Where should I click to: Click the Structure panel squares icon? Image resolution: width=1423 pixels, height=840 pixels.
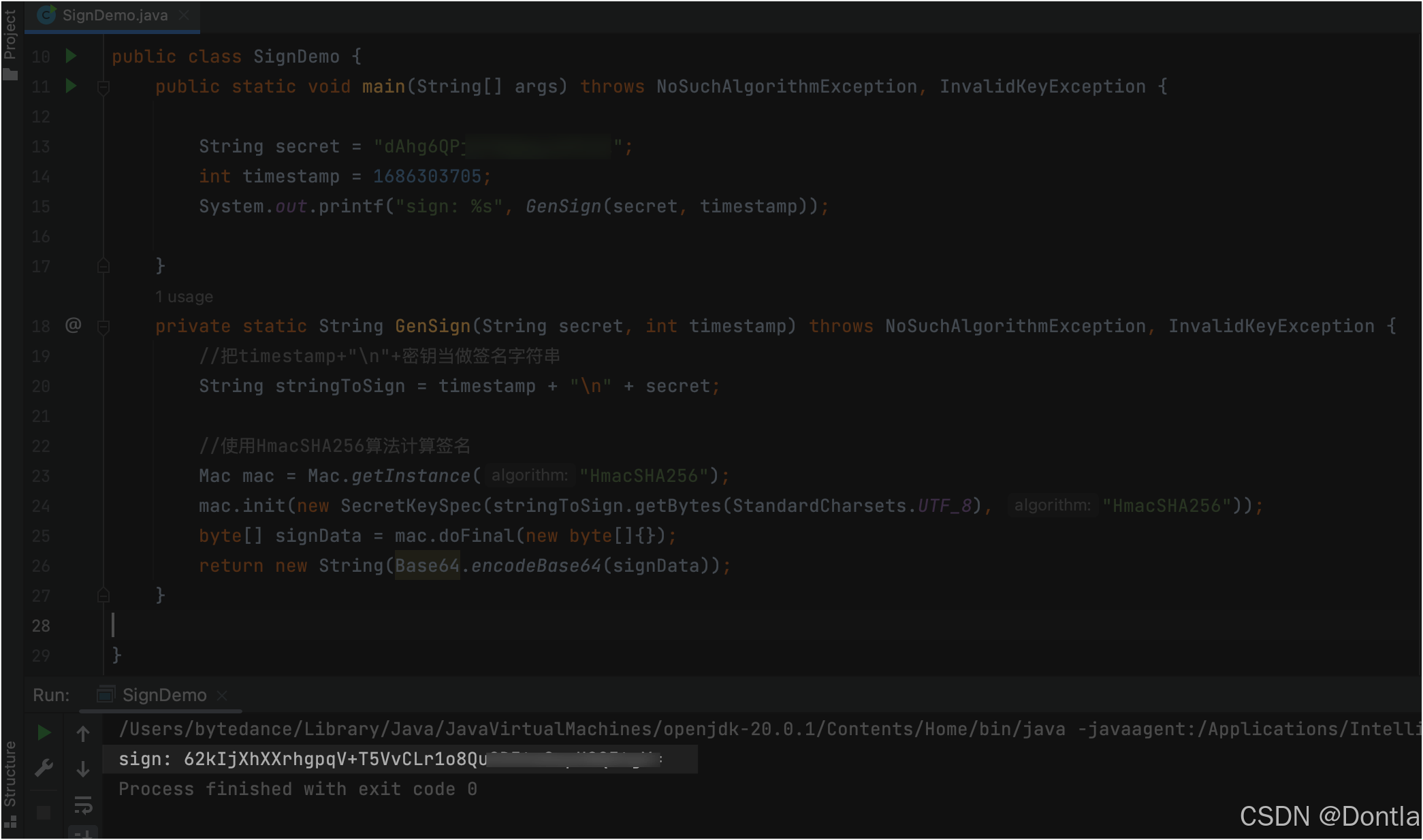[10, 822]
